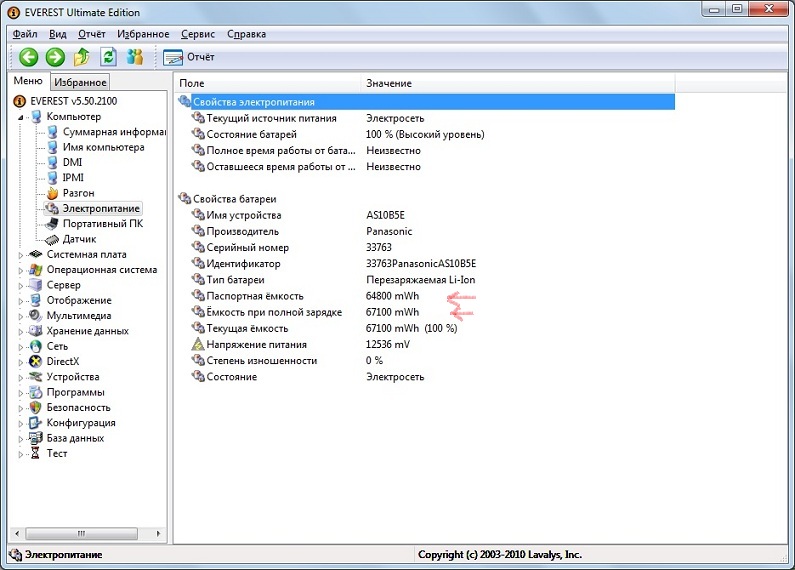
Task: Select the Текущий источник питания row
Action: (x=426, y=118)
